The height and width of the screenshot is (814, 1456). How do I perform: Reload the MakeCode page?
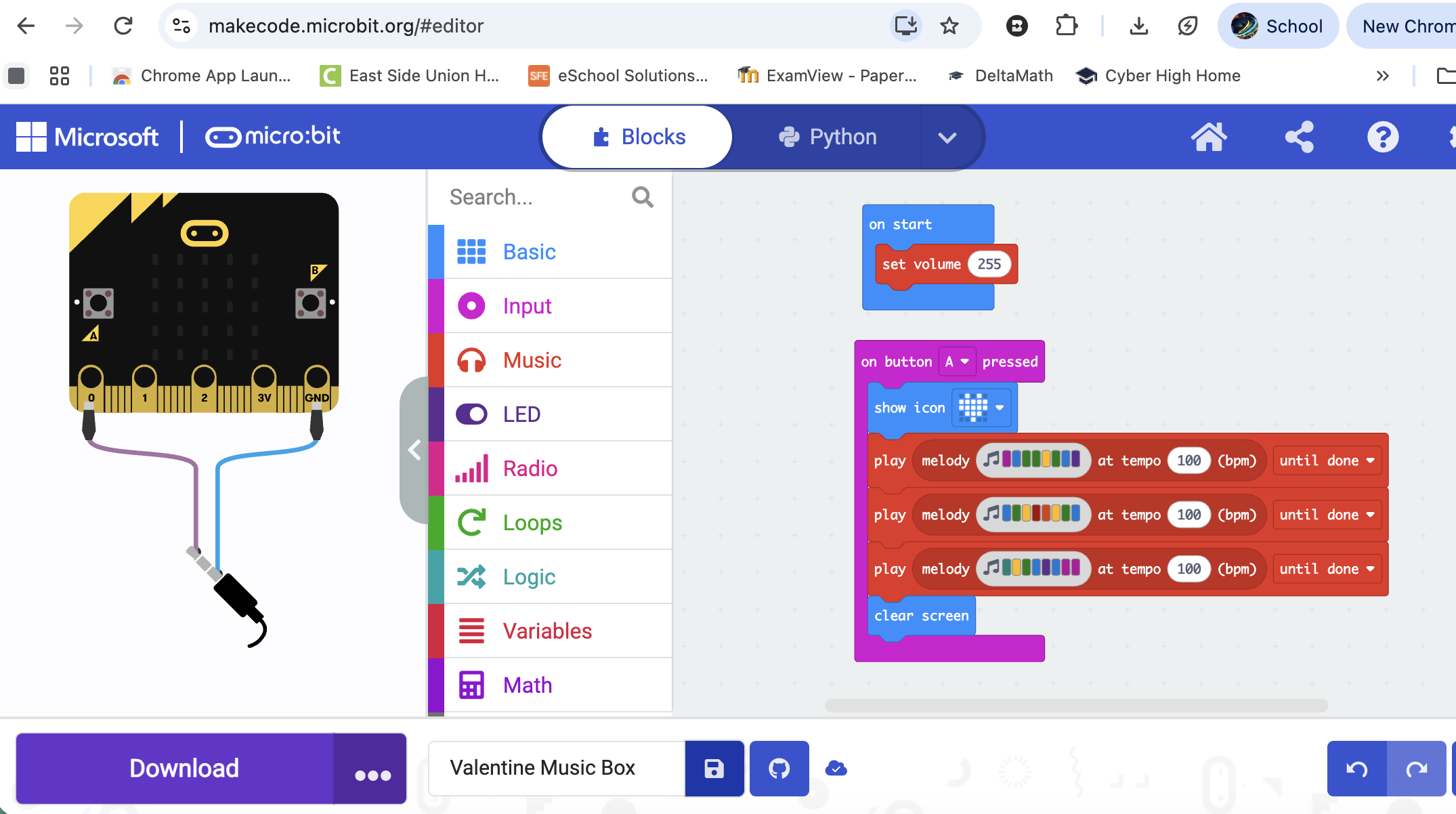123,26
